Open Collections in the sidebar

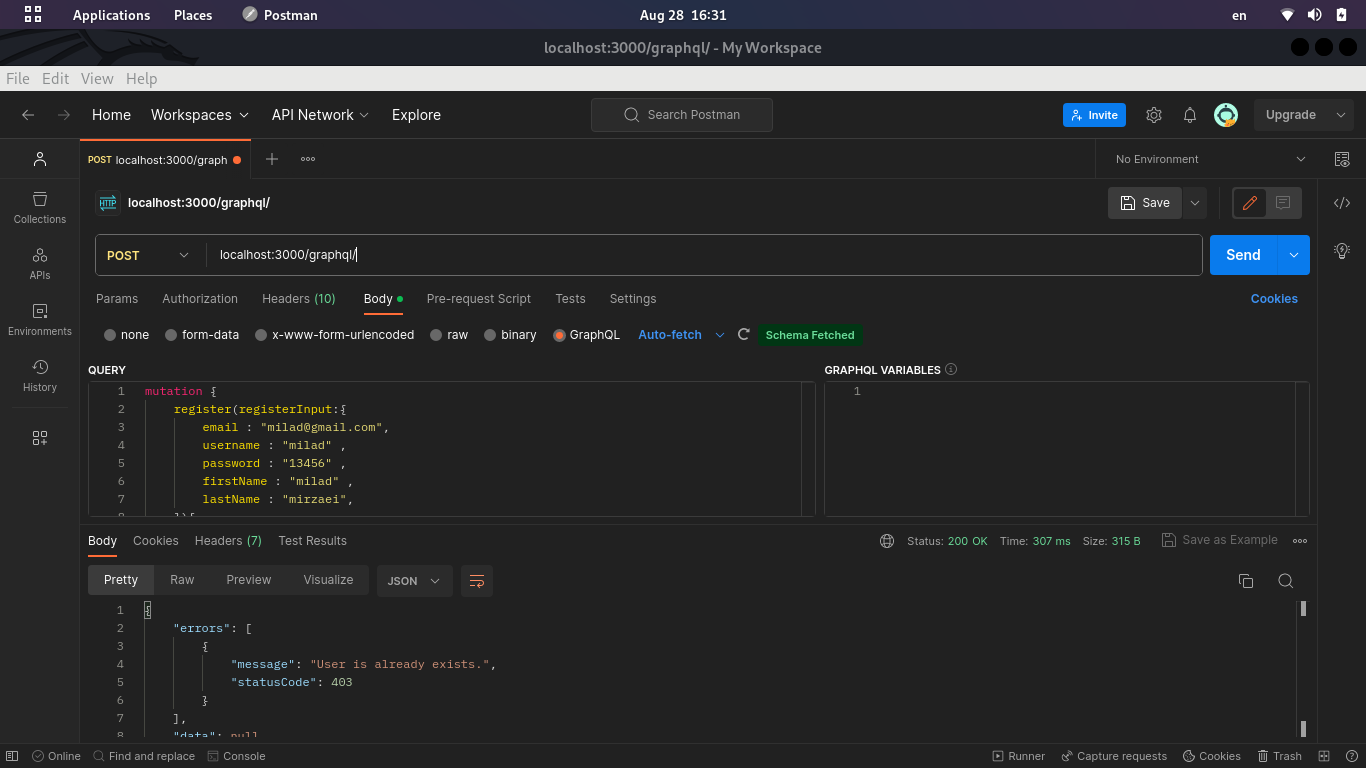click(x=40, y=208)
